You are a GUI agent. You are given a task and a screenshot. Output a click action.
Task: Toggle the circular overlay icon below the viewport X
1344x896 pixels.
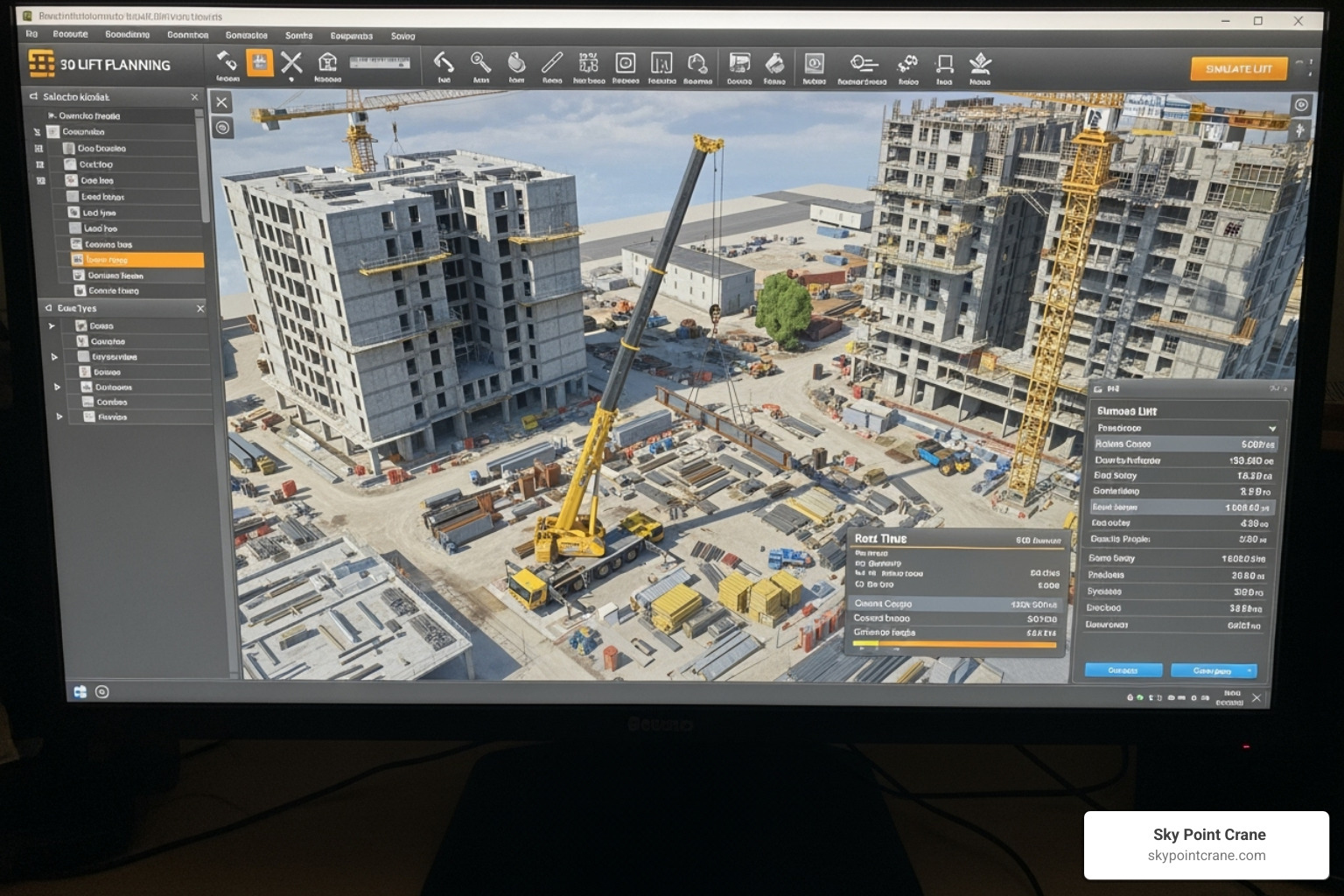point(221,128)
